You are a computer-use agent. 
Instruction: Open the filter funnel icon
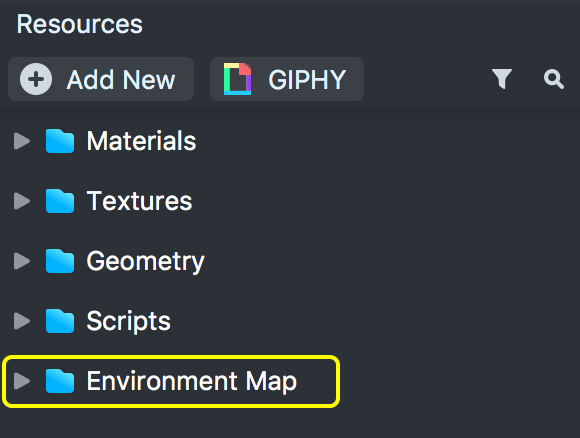pyautogui.click(x=502, y=79)
